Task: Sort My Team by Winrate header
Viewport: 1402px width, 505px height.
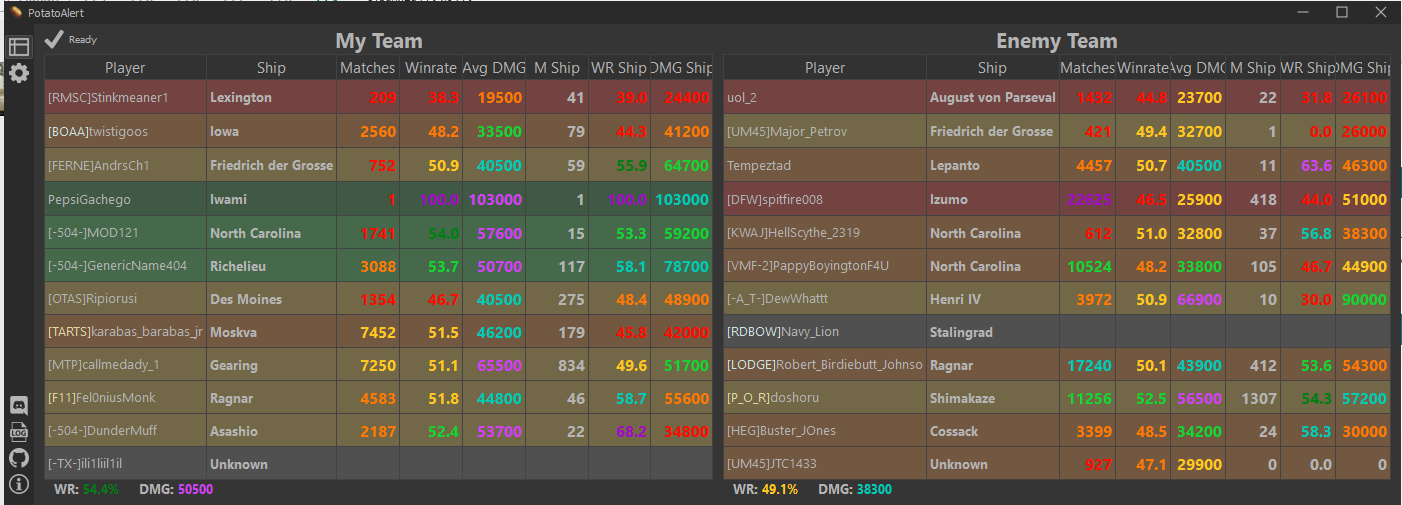Action: click(x=430, y=68)
